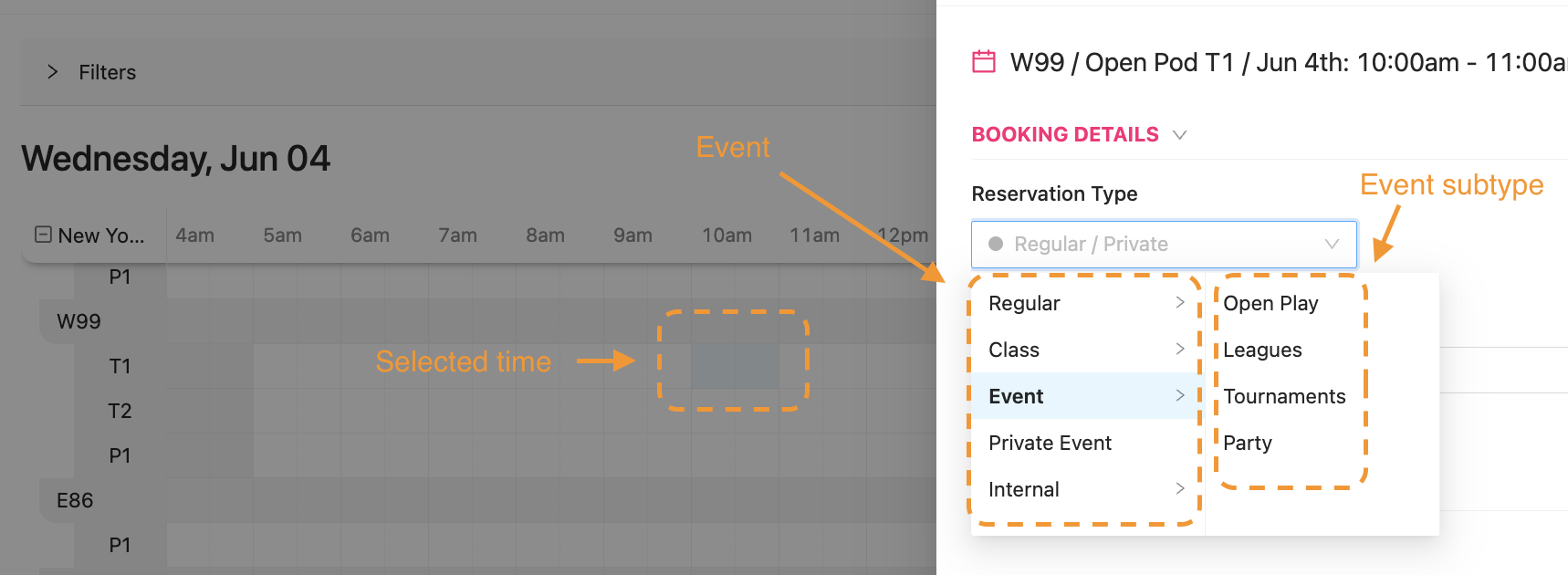Expand the Regular submenu arrow

pos(1179,303)
